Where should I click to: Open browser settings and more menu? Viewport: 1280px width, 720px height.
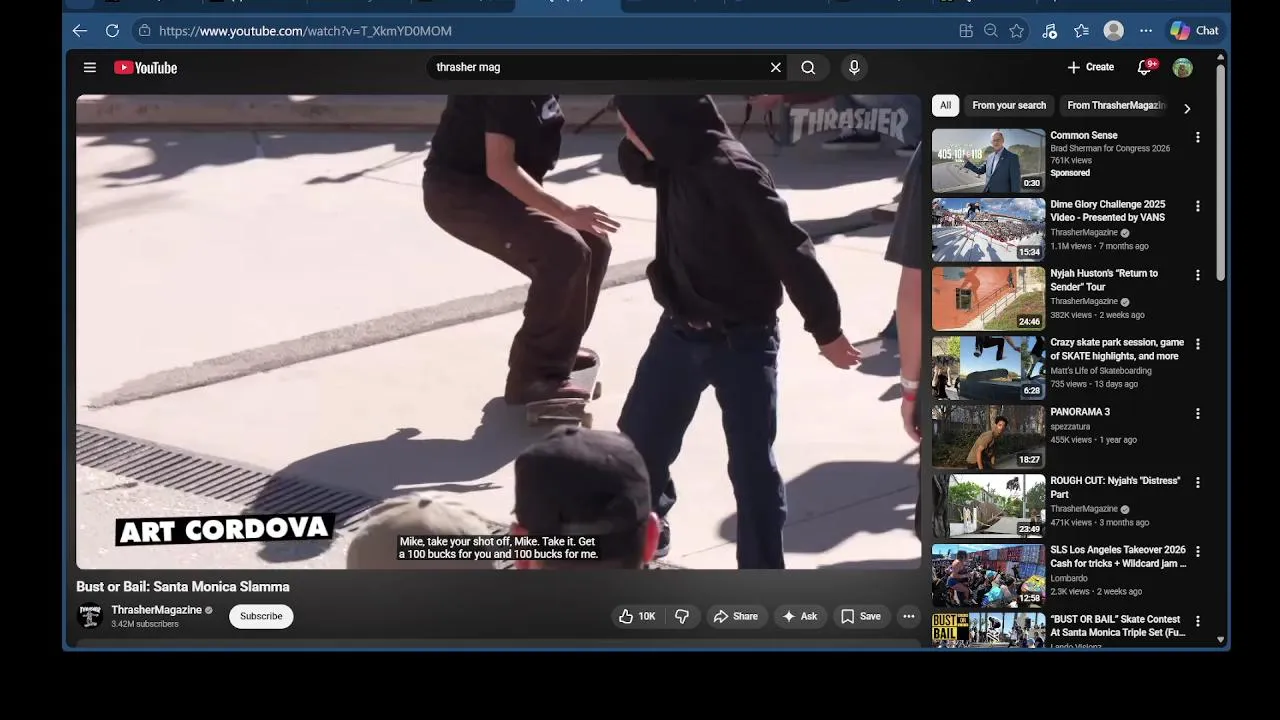[x=1146, y=31]
